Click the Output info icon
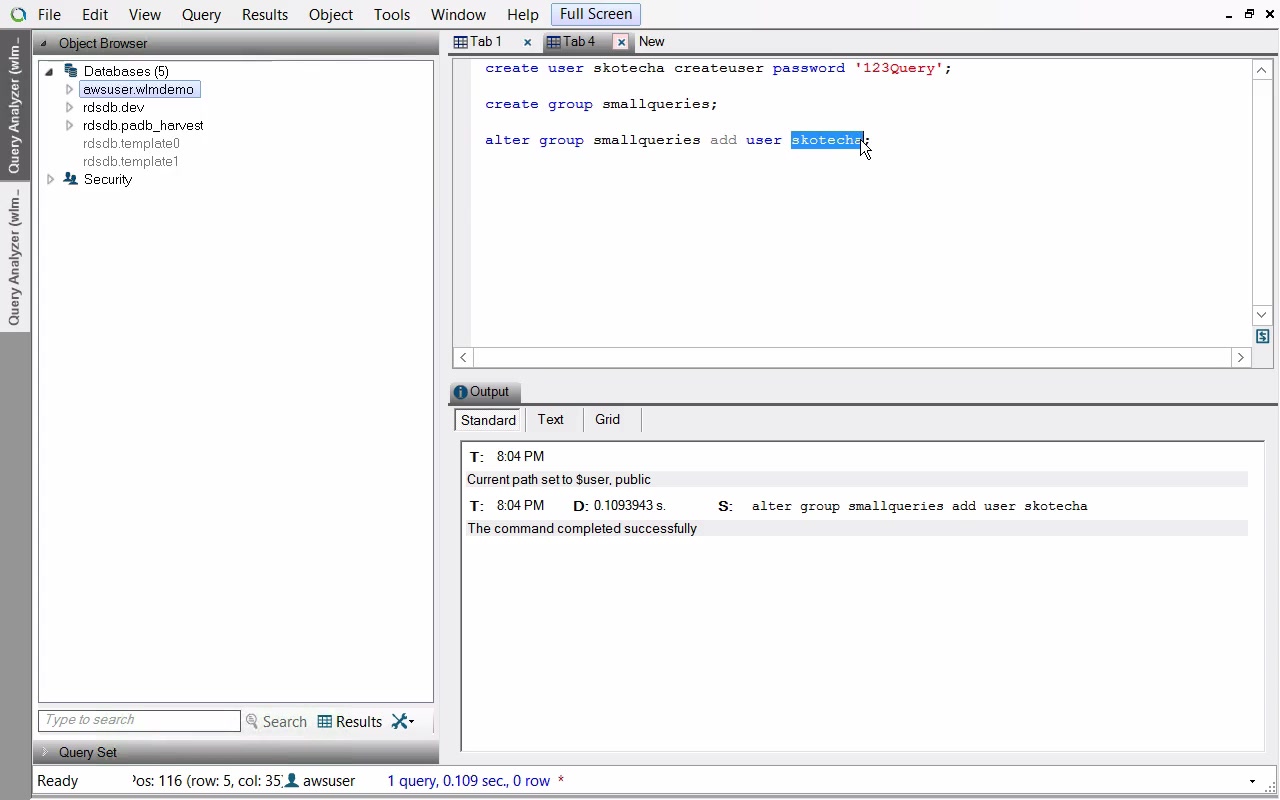1280x800 pixels. (x=460, y=392)
